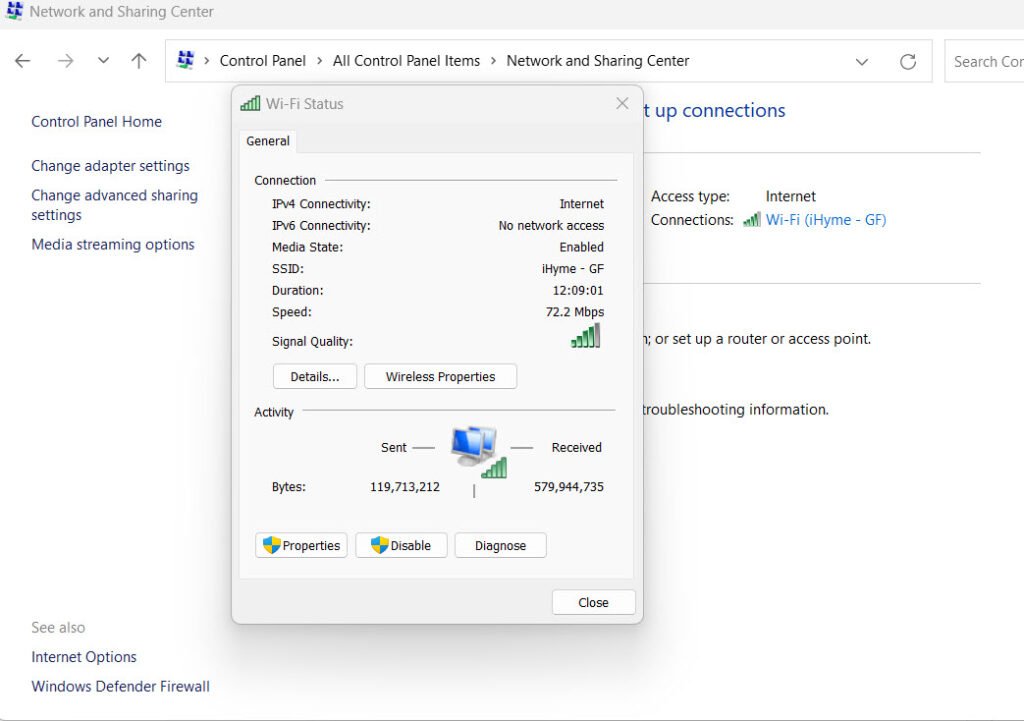Click the back arrow navigation icon
The height and width of the screenshot is (721, 1024).
22,61
